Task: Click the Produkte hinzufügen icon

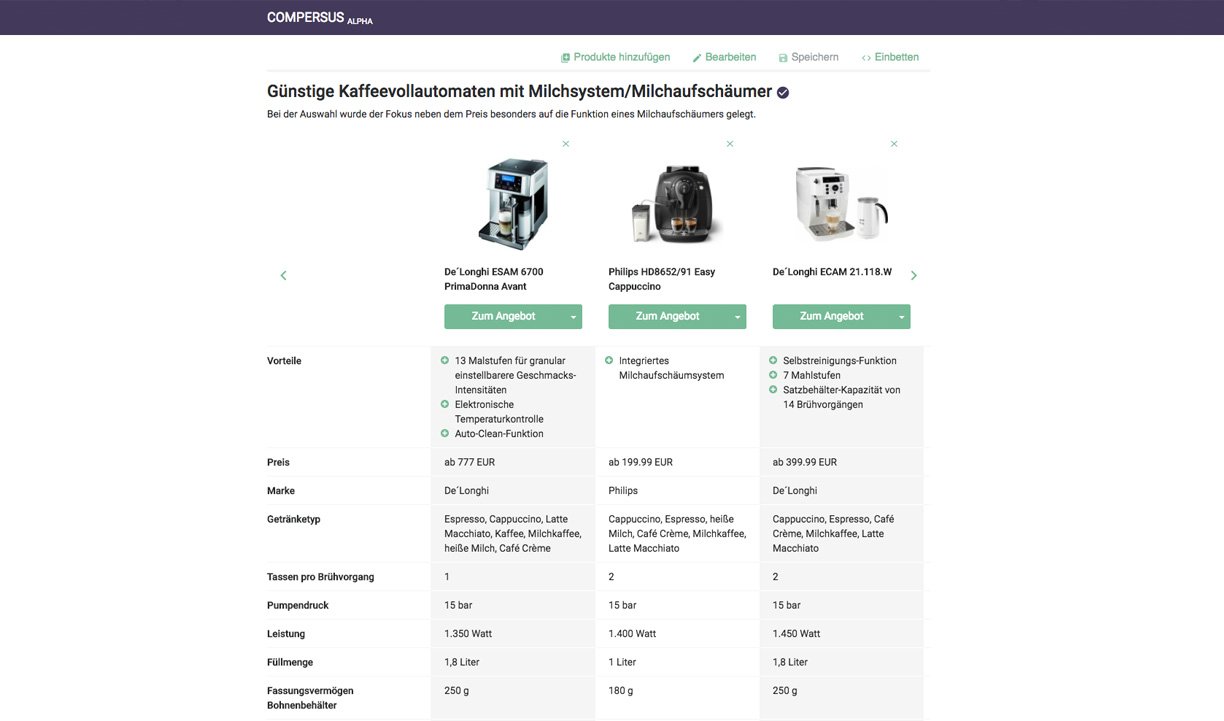Action: coord(565,58)
